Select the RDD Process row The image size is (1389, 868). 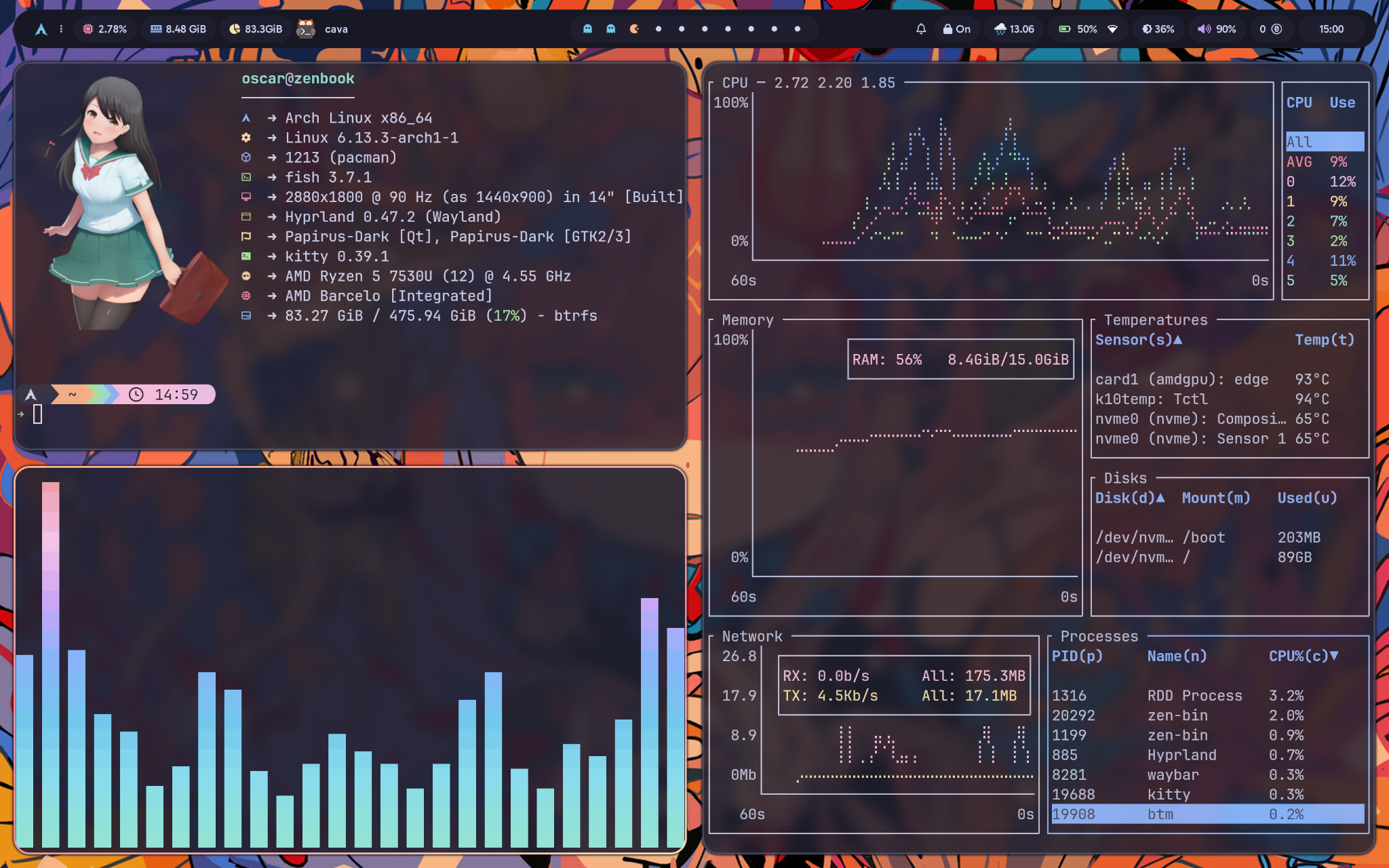(1208, 696)
